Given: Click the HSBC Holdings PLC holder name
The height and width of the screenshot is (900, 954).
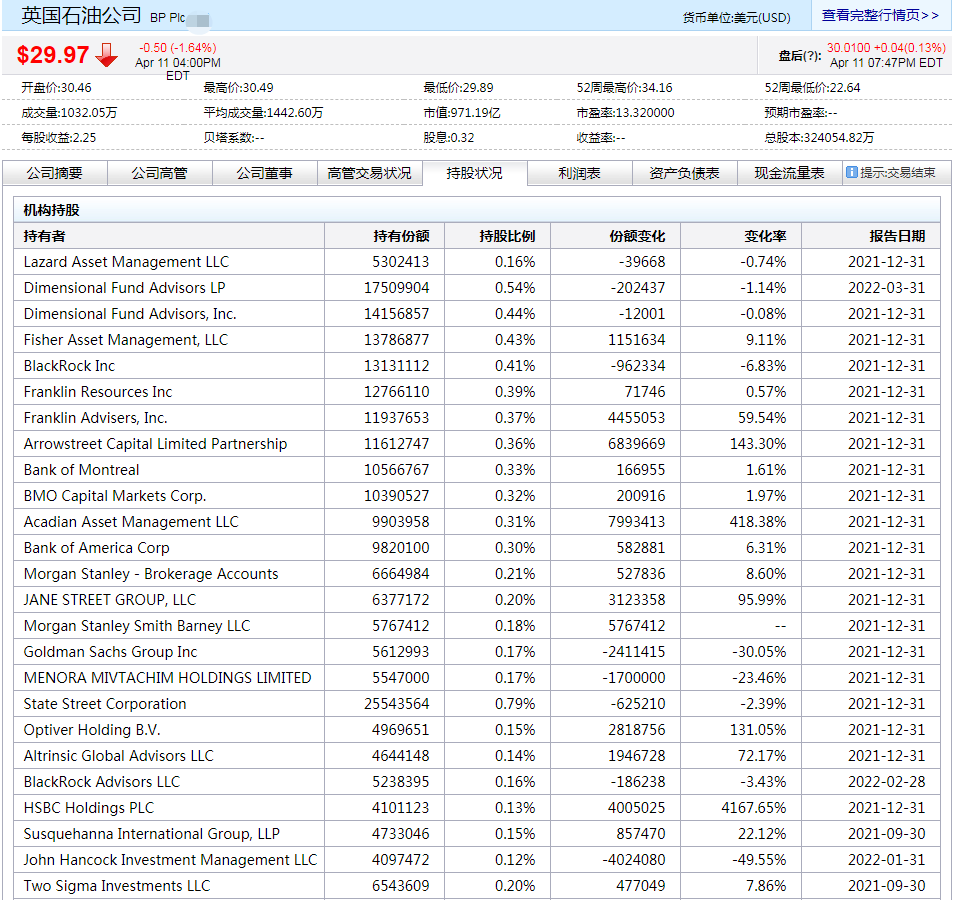Looking at the screenshot, I should (x=89, y=808).
